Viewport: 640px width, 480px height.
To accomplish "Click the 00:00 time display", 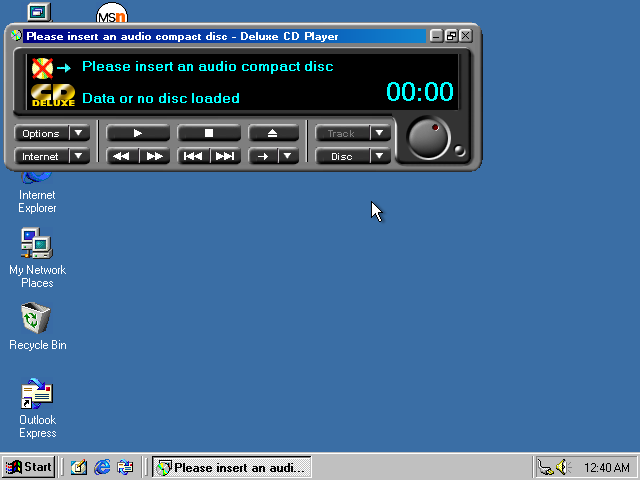I will coord(420,91).
